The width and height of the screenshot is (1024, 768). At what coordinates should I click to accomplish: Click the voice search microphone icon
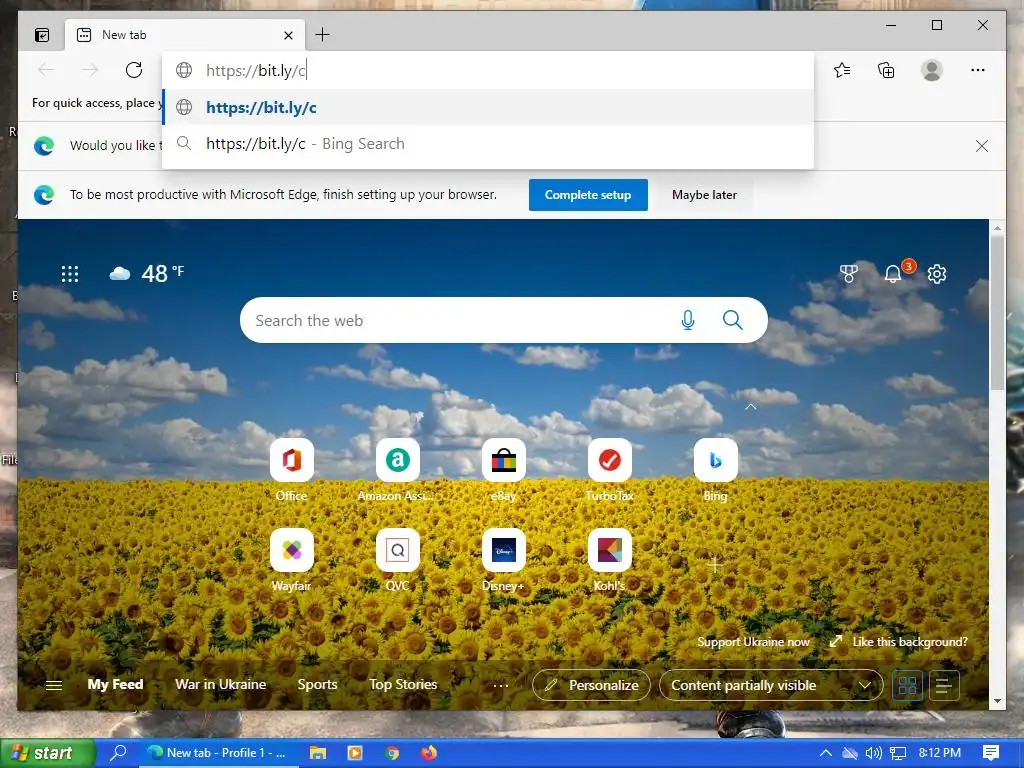688,320
